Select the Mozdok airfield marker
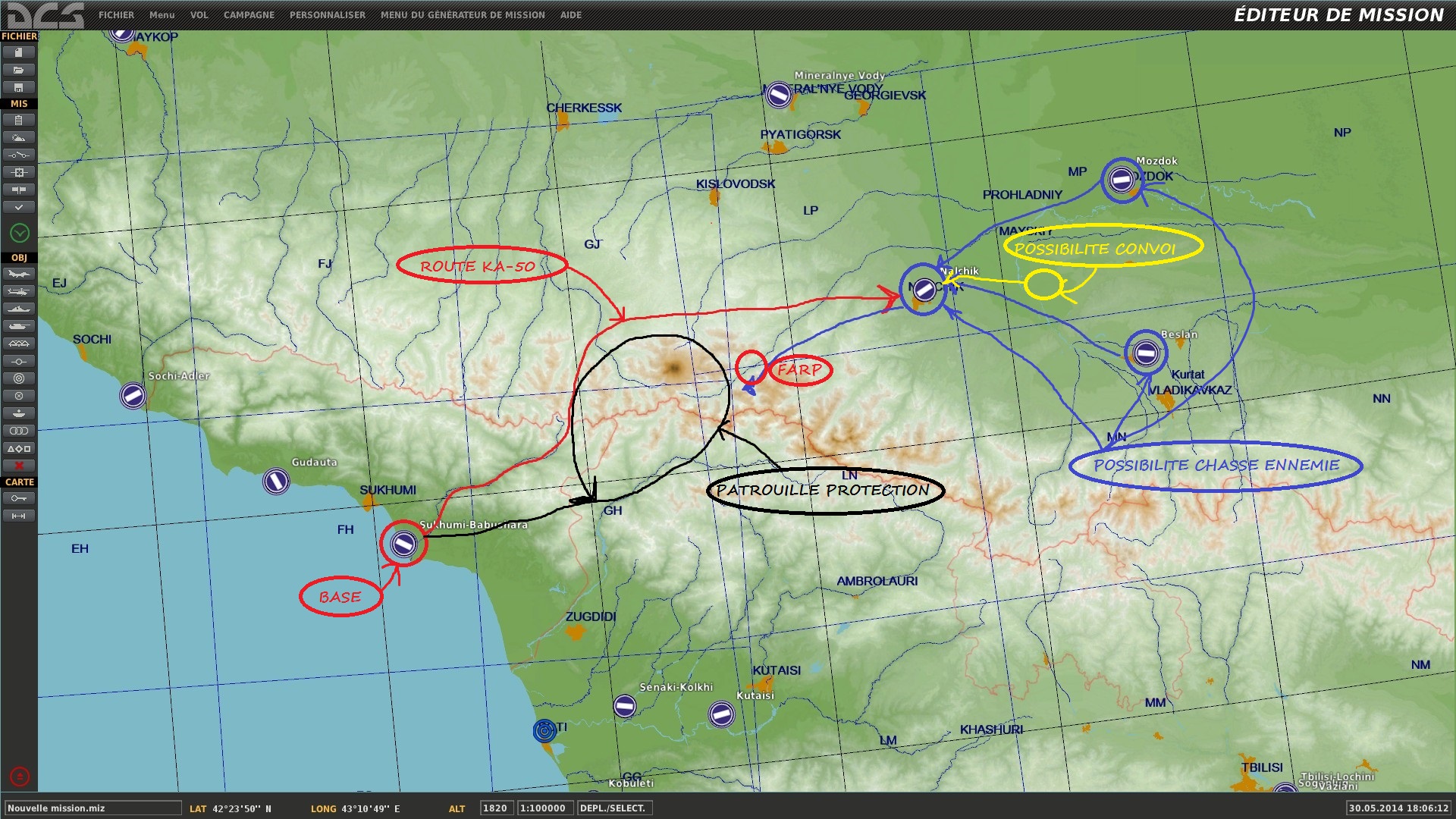The height and width of the screenshot is (819, 1456). click(x=1121, y=180)
